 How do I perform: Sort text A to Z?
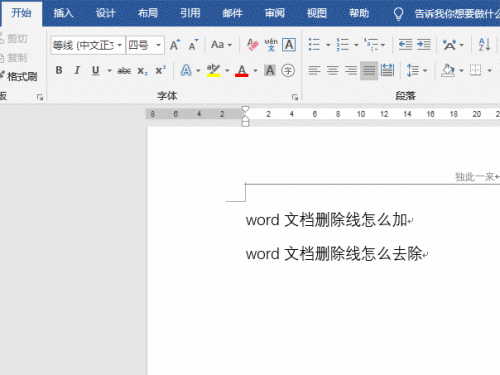click(x=484, y=45)
